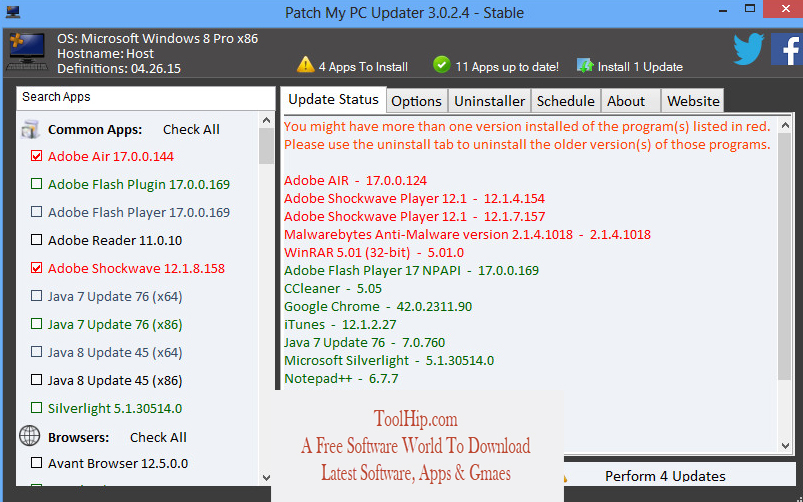803x502 pixels.
Task: Check the Adobe Flash Player 17.0.0.169 checkbox
Action: tap(36, 212)
